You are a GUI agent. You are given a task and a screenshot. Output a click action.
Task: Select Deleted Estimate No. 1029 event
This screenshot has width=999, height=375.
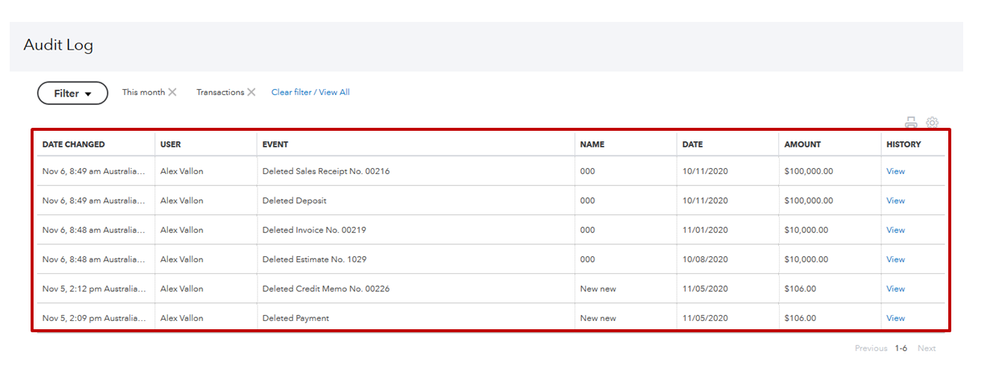[x=314, y=259]
